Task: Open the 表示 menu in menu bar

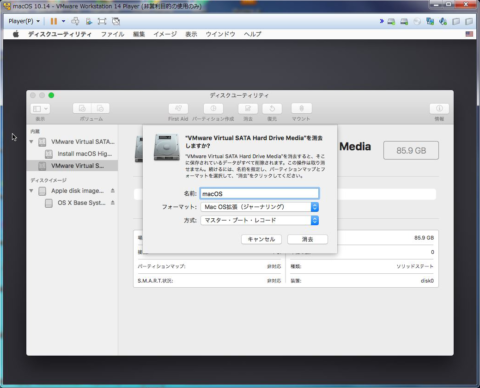Action: coord(191,34)
